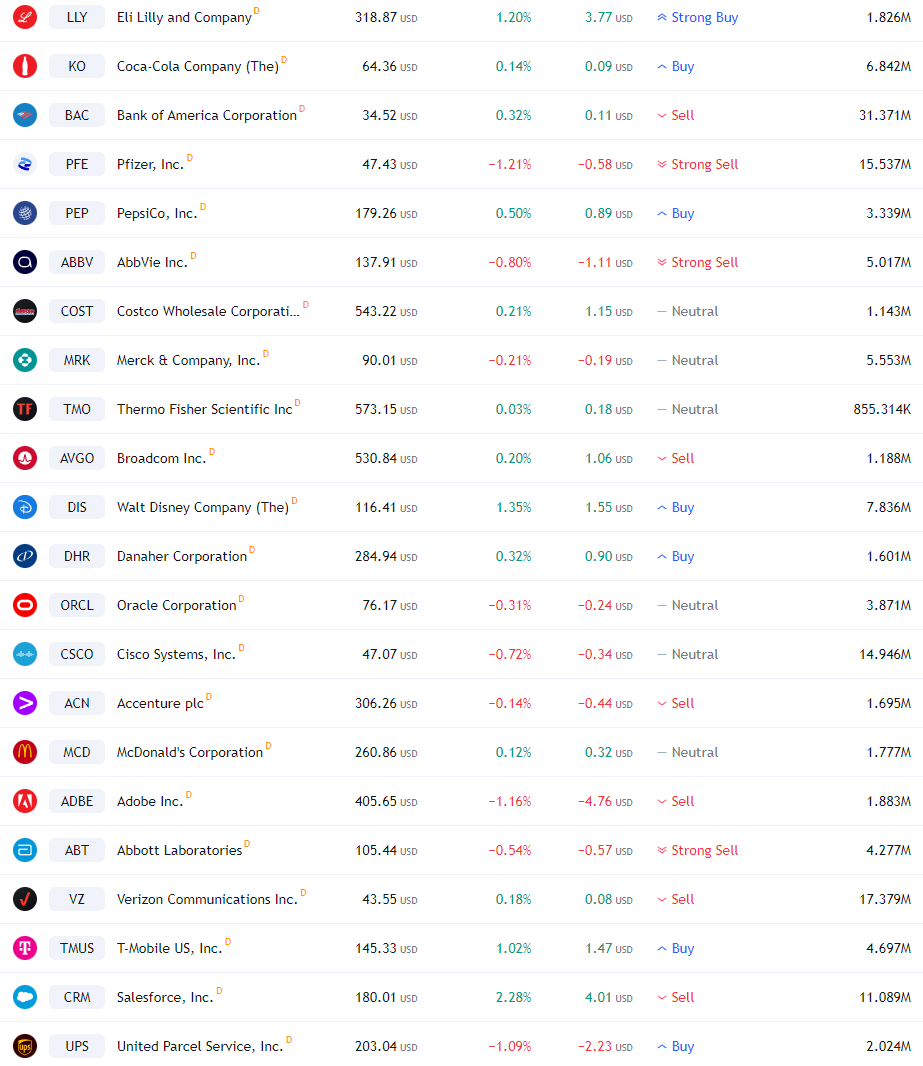Open the COST ticker badge

click(x=77, y=311)
